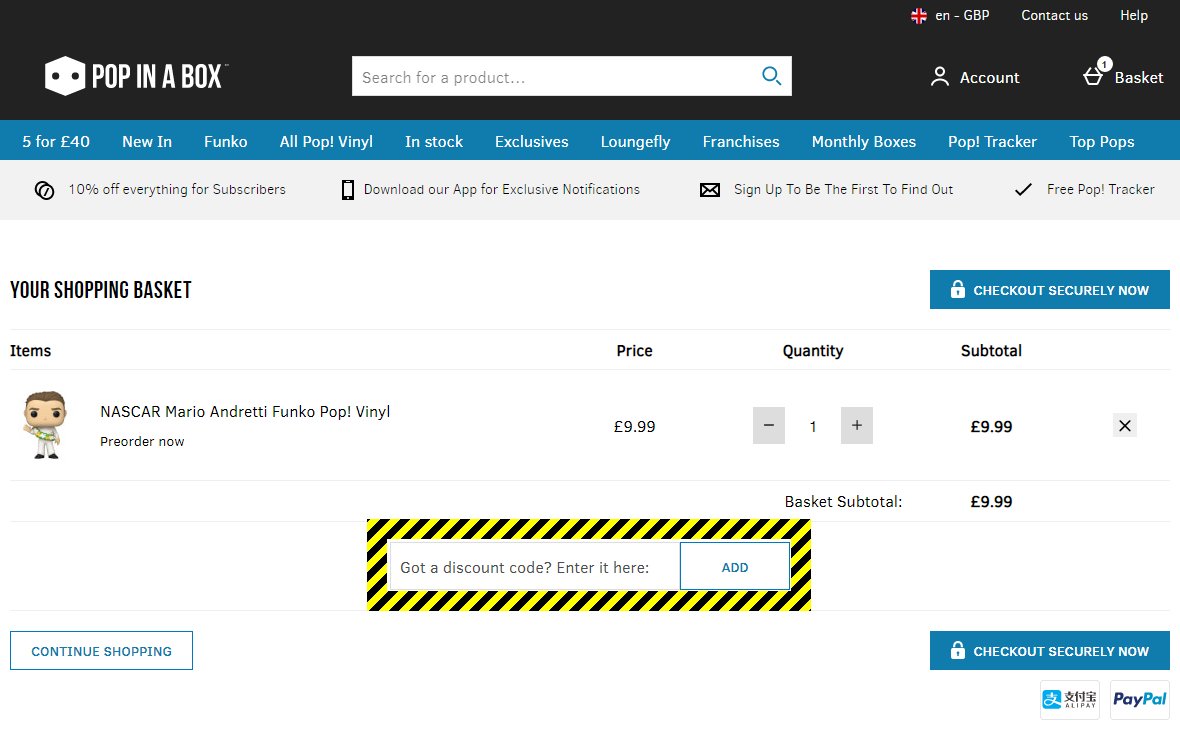Image resolution: width=1180 pixels, height=740 pixels.
Task: Pay with PayPal icon
Action: 1139,700
